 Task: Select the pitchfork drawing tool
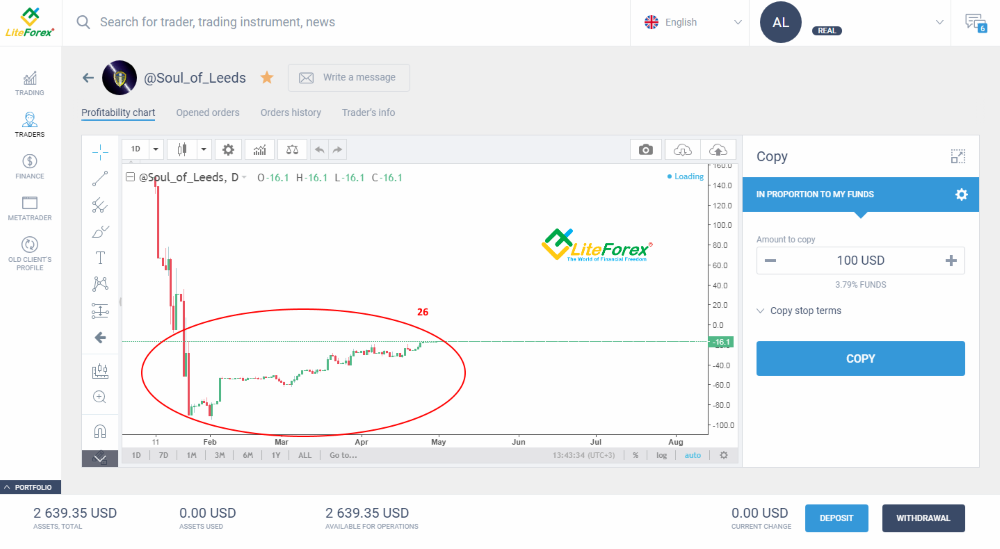(100, 205)
